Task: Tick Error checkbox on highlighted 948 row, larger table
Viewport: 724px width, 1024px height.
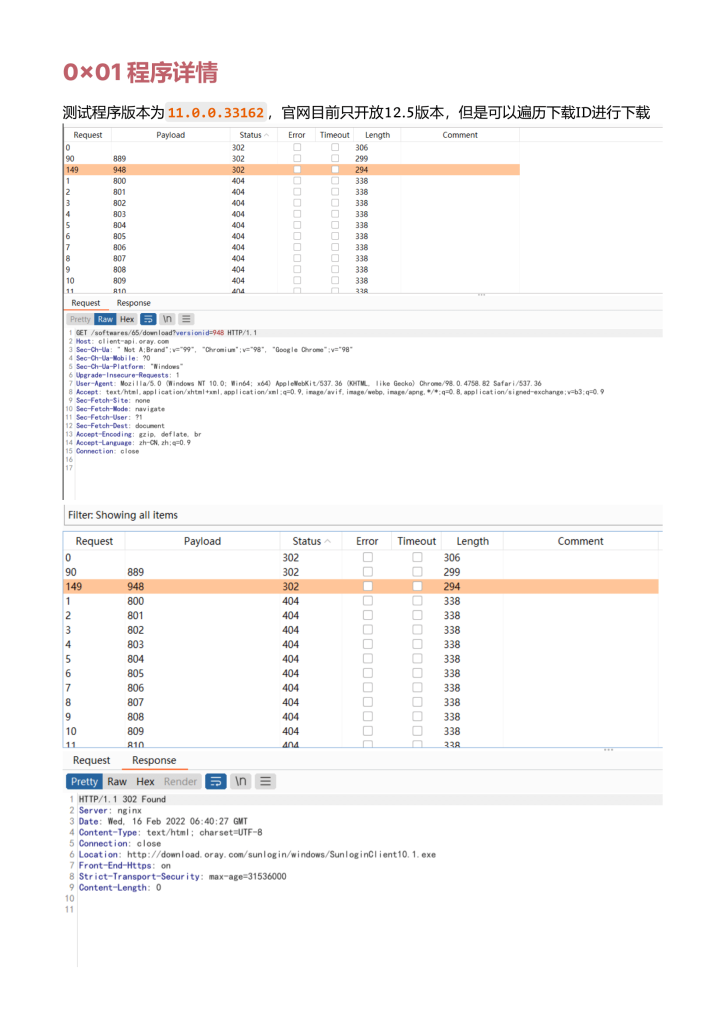Action: [368, 586]
